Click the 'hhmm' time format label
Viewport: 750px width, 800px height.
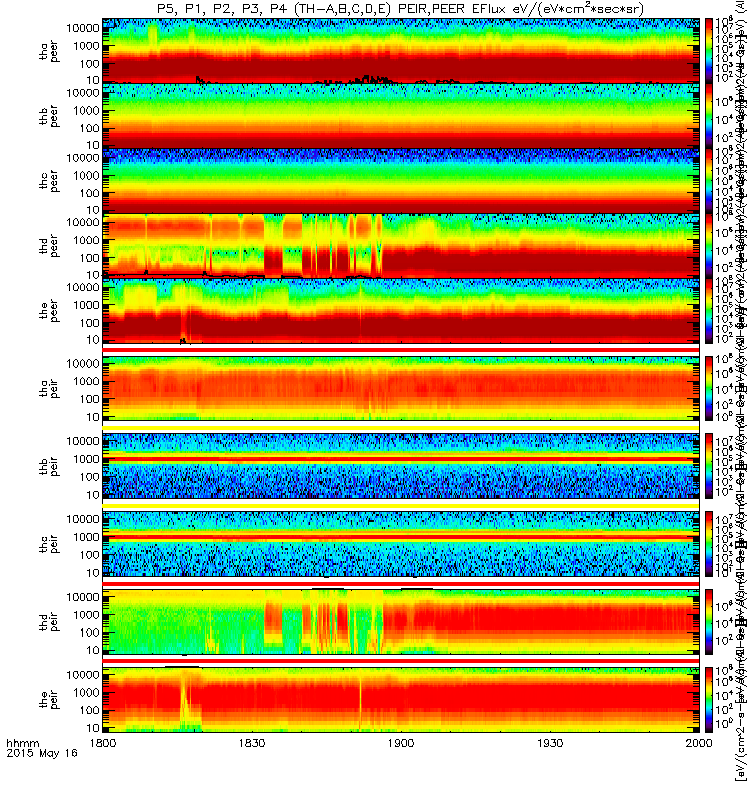click(22, 743)
